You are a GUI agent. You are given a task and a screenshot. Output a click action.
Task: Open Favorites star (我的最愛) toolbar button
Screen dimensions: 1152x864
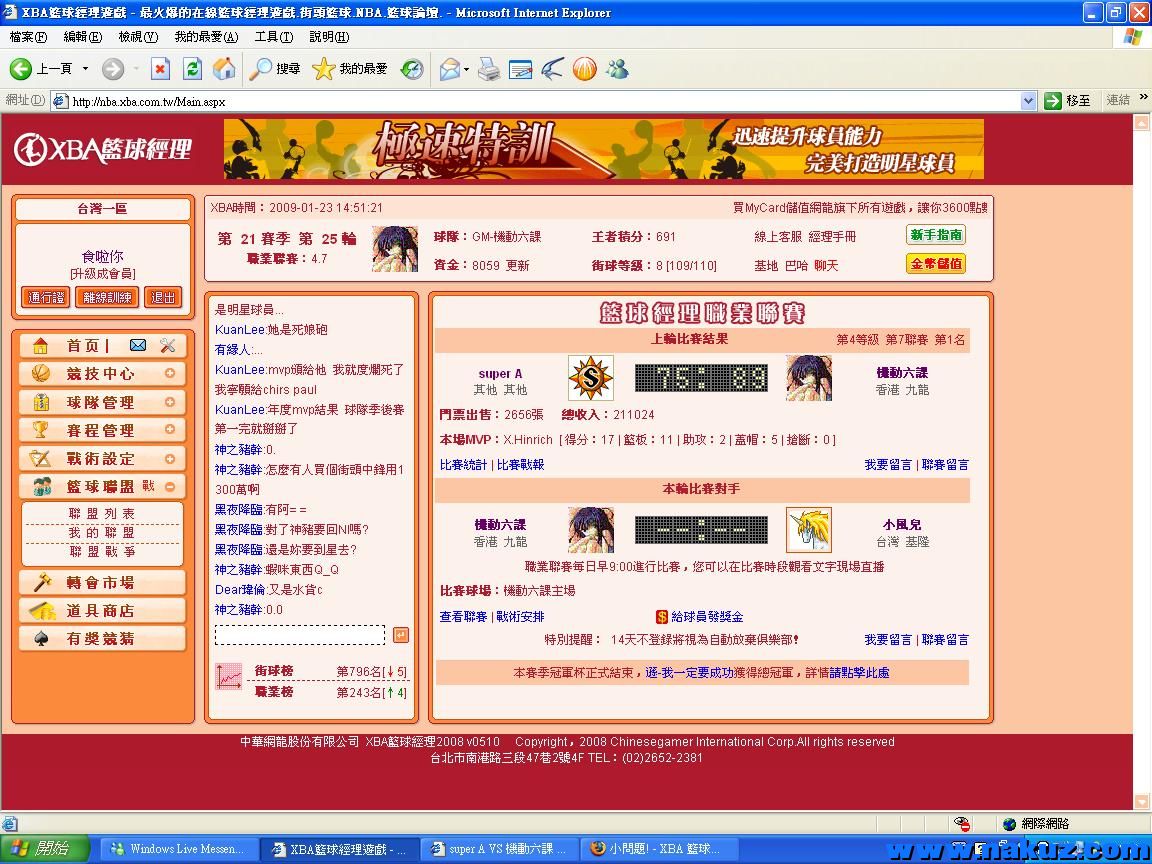[350, 69]
